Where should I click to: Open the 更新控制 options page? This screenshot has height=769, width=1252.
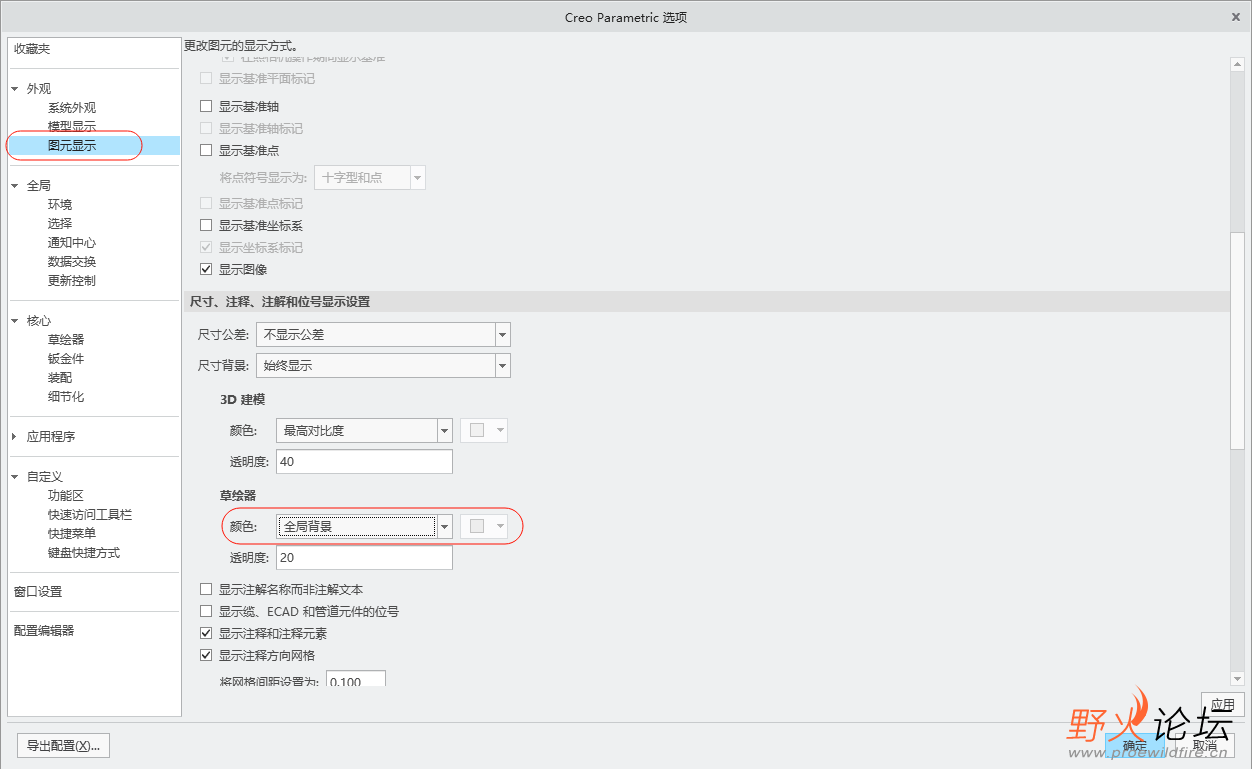[x=72, y=281]
